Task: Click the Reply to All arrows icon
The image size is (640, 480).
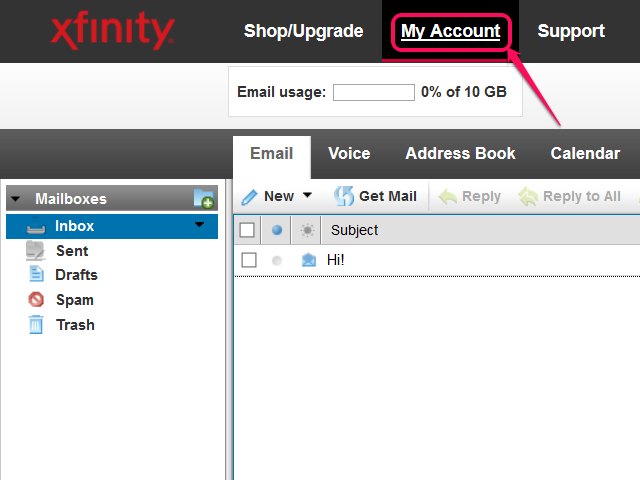Action: (528, 197)
